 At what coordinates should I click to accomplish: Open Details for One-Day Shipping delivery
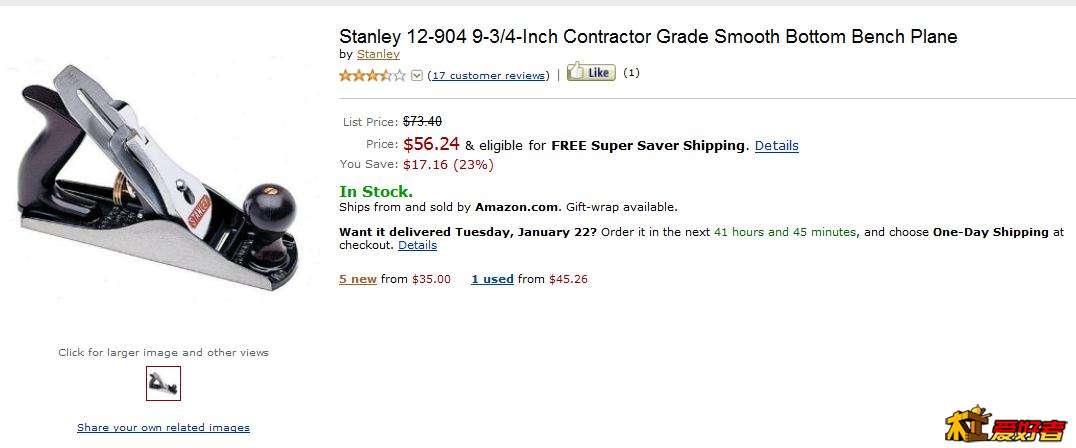point(417,245)
